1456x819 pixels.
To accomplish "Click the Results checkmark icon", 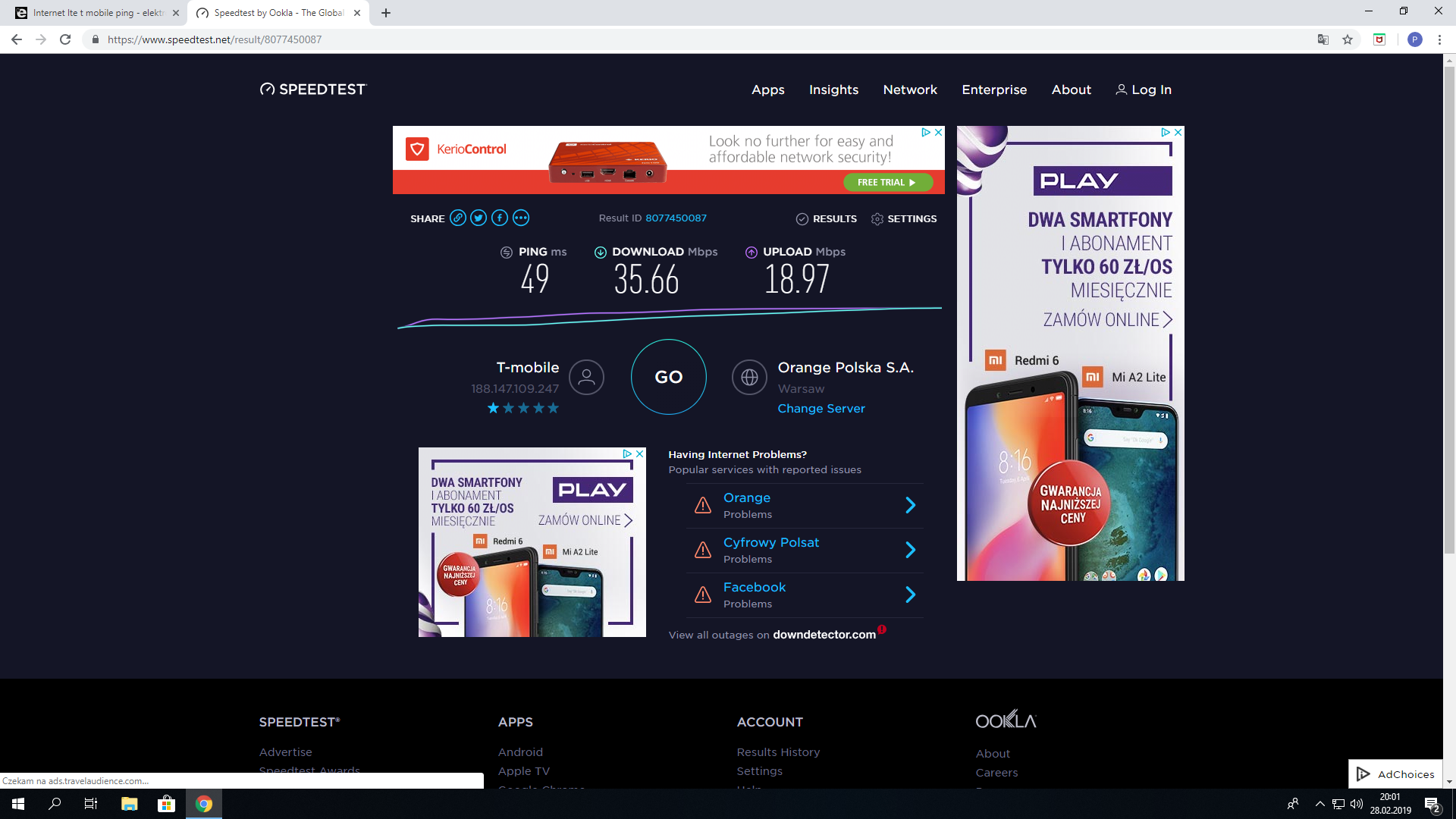I will [x=802, y=219].
